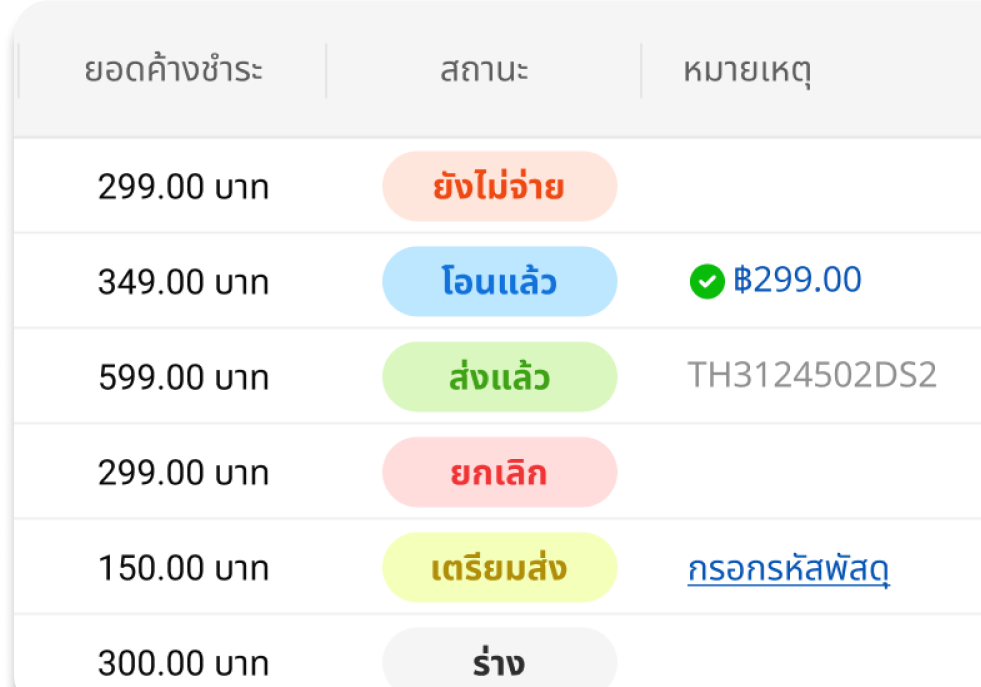Select tracking number TH3124502DS2
The image size is (981, 687).
point(812,375)
